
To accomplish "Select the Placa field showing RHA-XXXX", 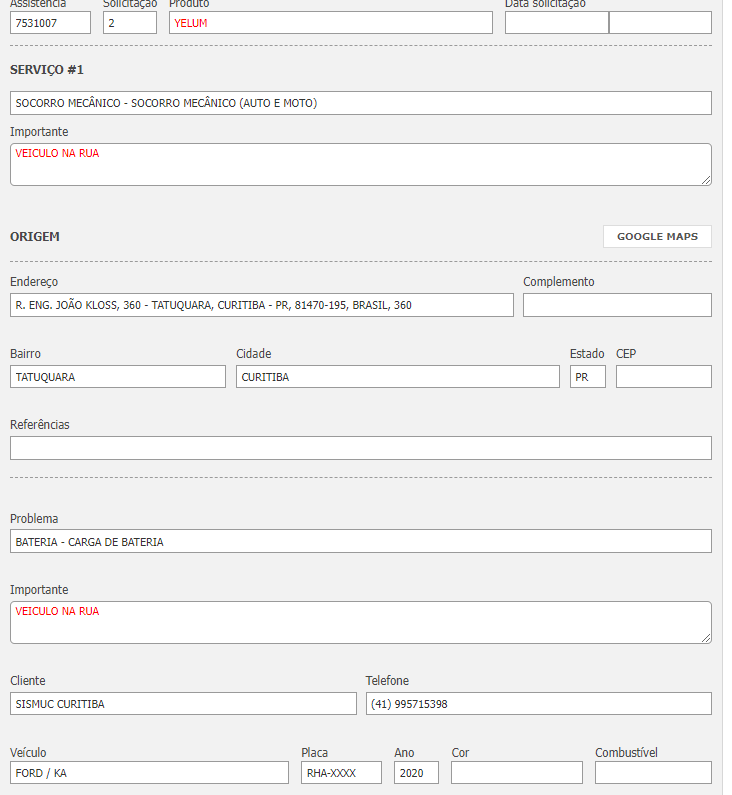I will [341, 773].
